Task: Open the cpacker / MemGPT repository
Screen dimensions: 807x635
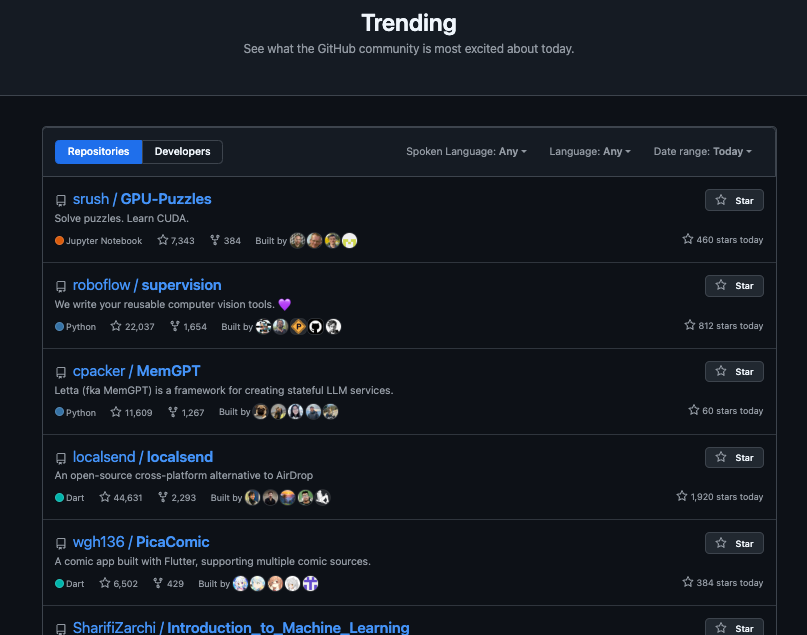Action: (136, 371)
